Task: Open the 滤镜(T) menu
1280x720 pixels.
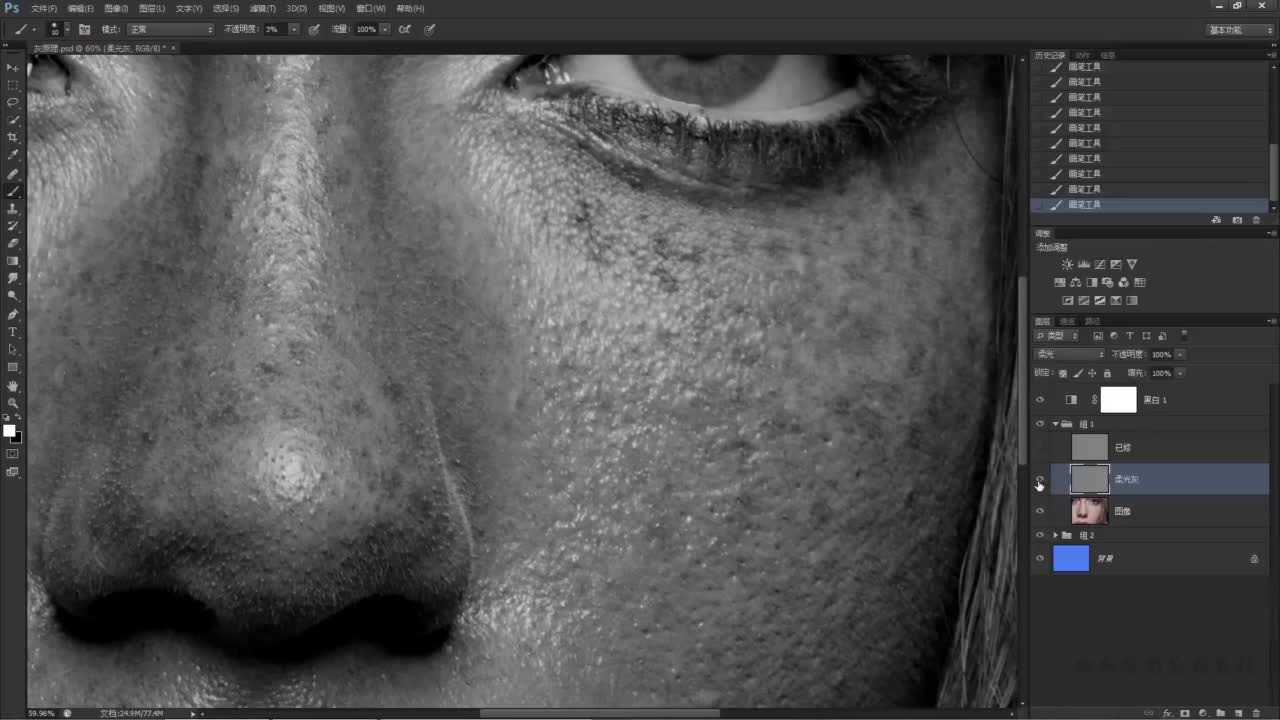Action: click(x=262, y=8)
